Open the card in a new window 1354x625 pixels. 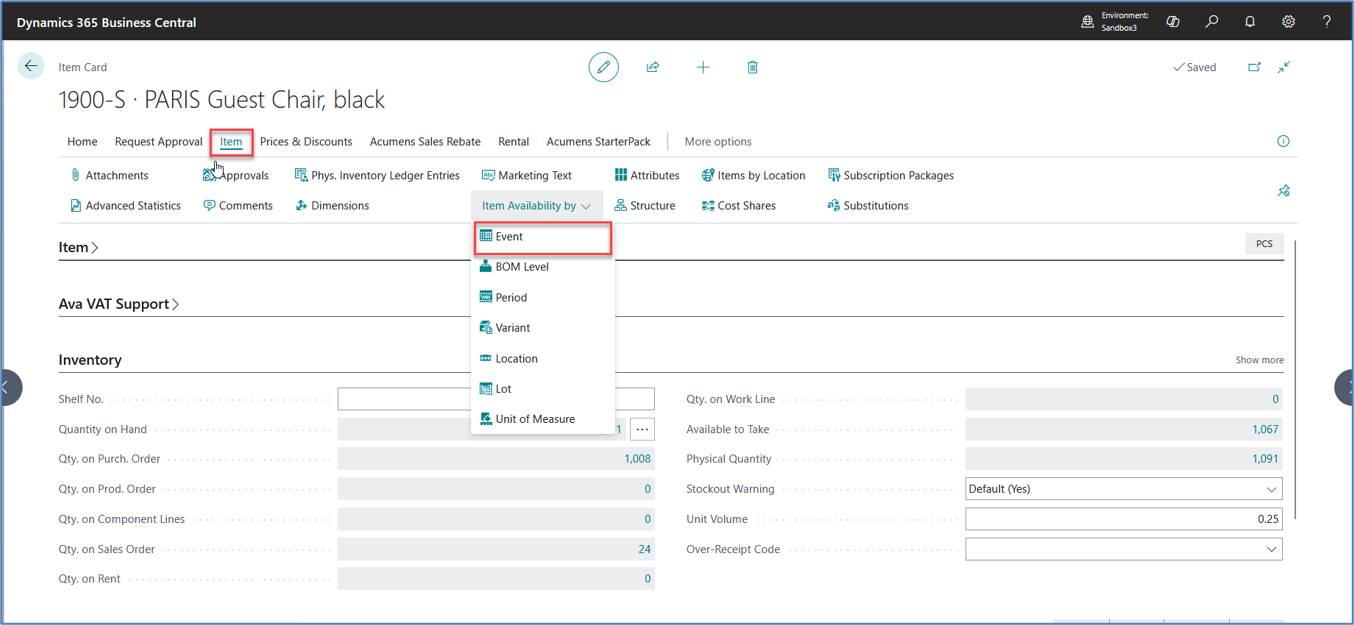pyautogui.click(x=1254, y=67)
